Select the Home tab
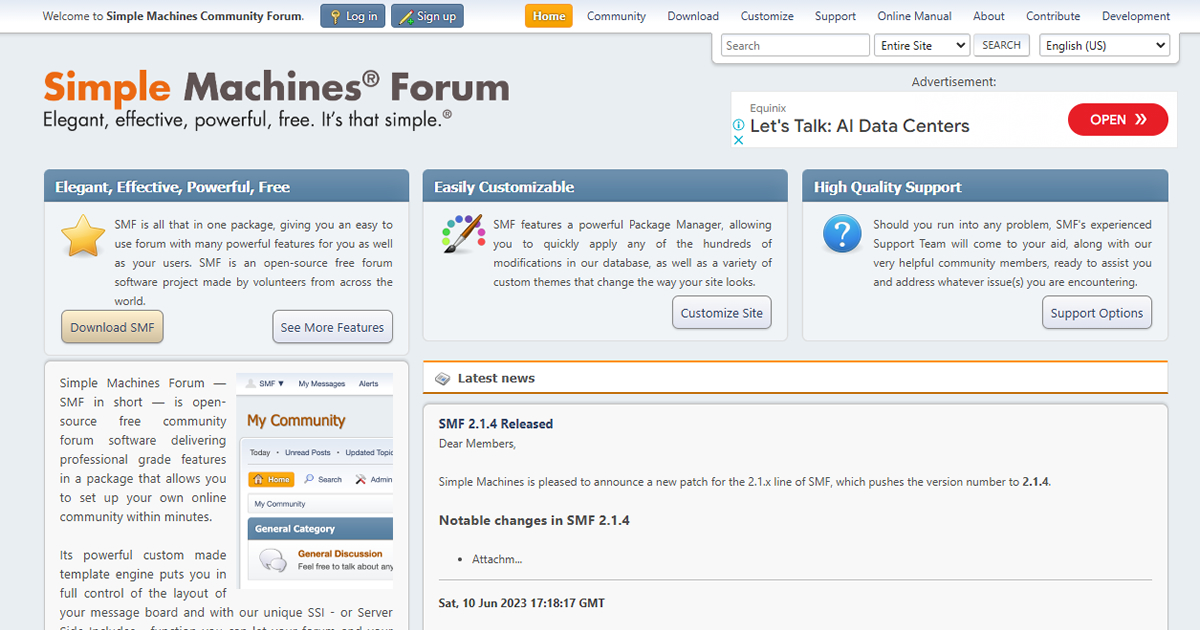The width and height of the screenshot is (1200, 630). [549, 16]
